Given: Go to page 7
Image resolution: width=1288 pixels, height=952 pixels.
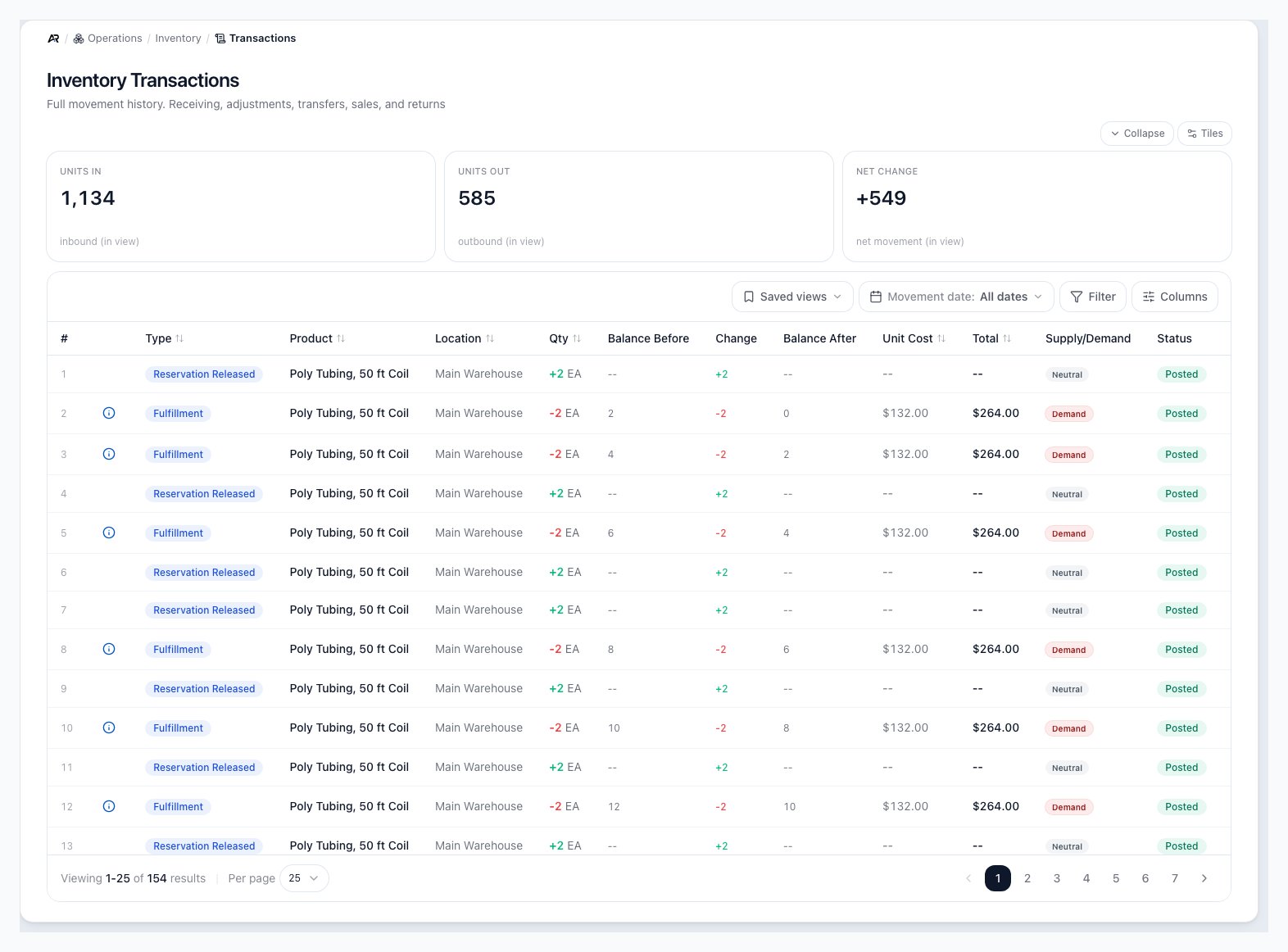Looking at the screenshot, I should point(1175,878).
